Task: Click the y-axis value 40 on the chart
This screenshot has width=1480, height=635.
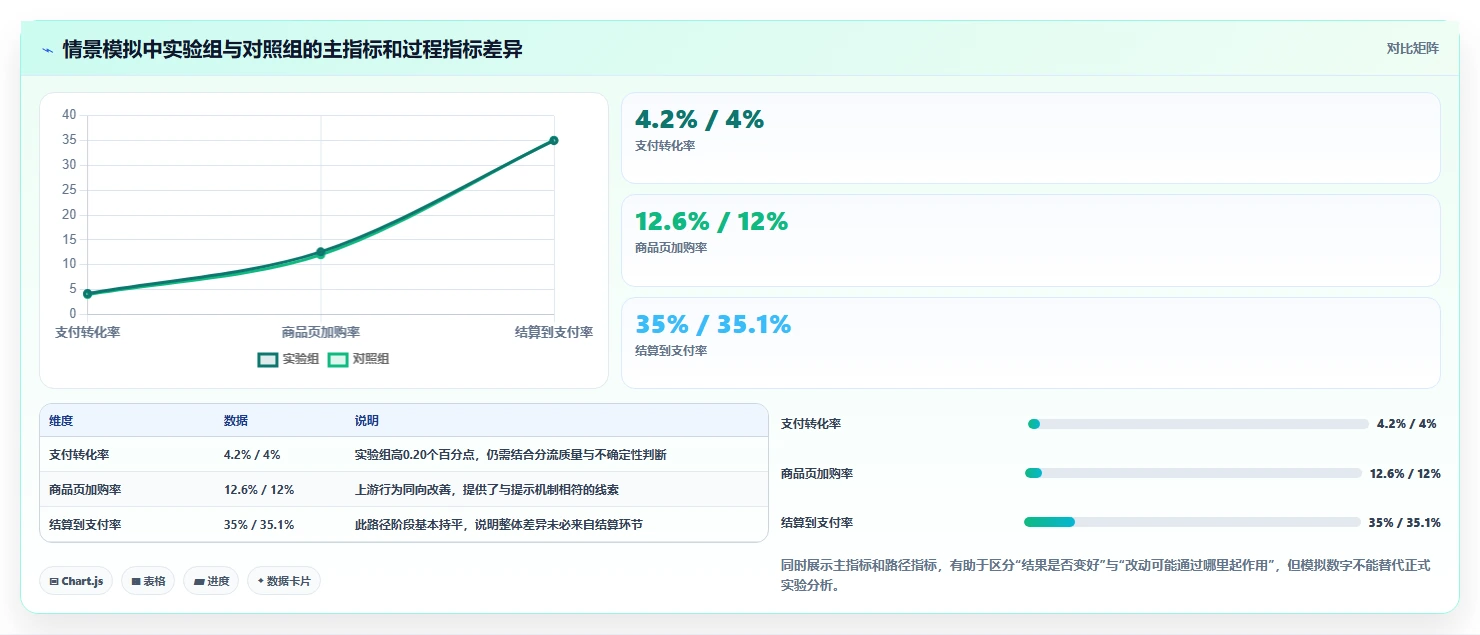Action: coord(69,115)
